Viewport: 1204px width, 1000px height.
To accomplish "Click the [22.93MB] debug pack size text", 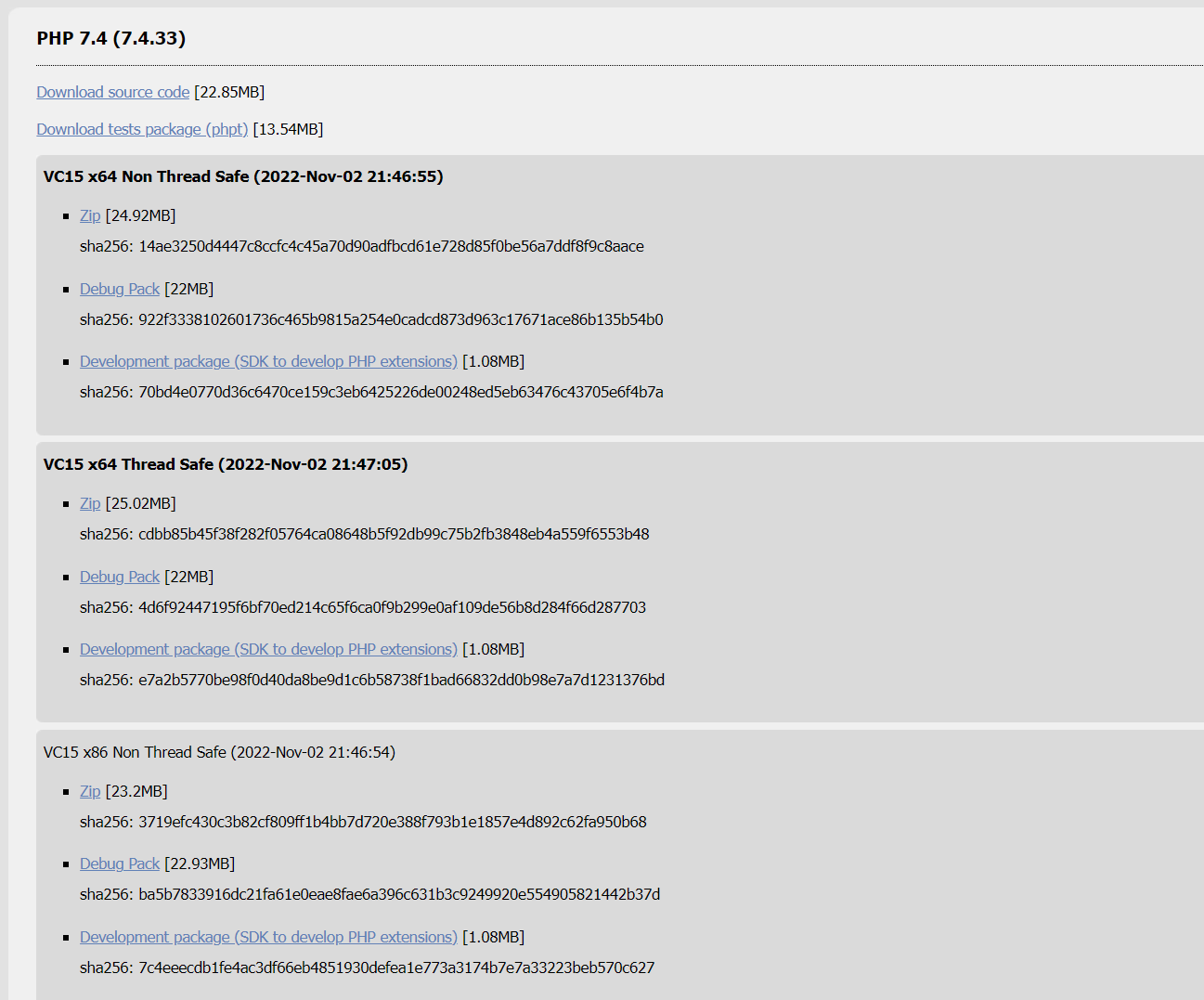I will click(200, 864).
